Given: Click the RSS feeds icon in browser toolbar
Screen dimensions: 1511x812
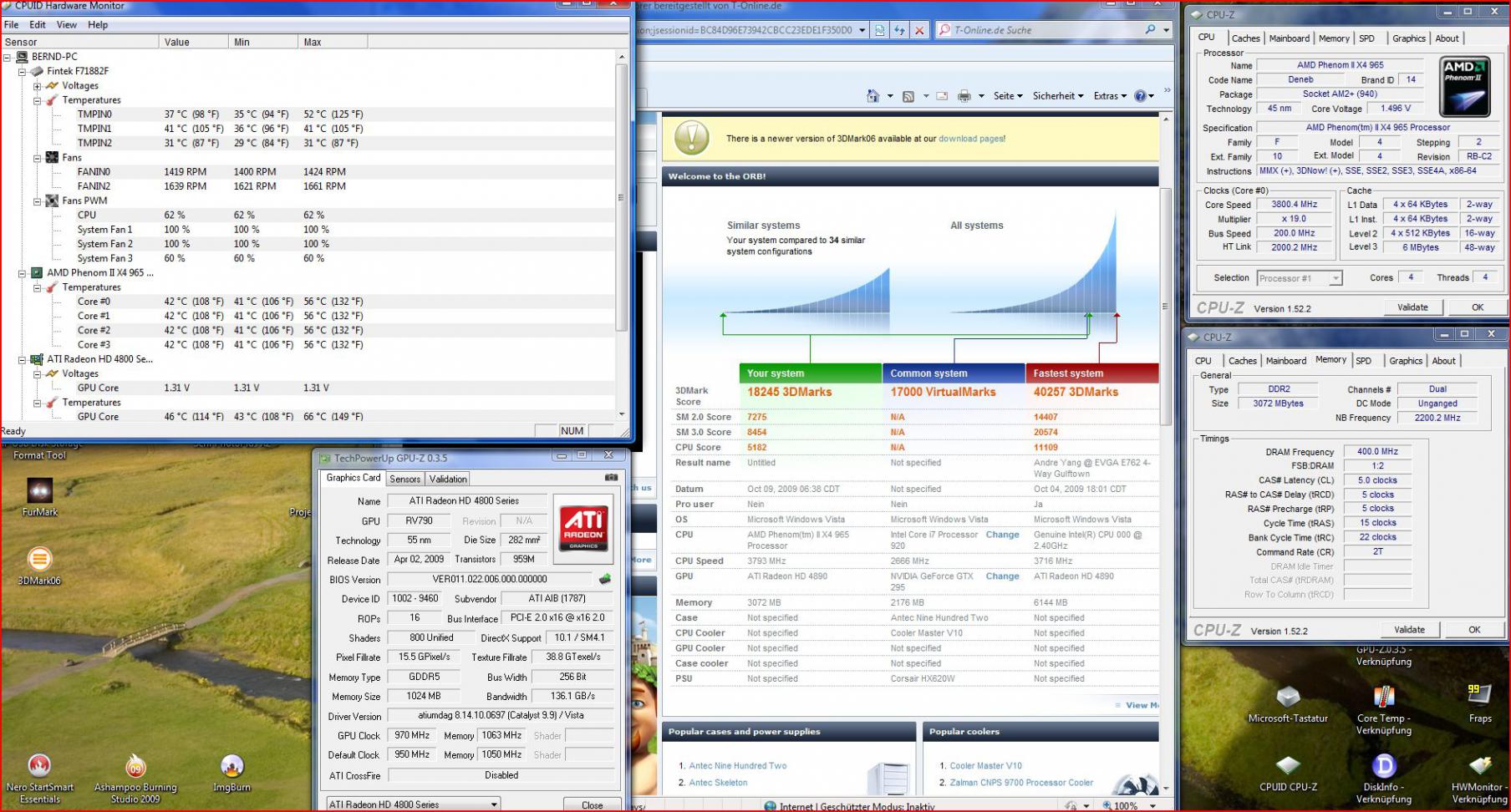Looking at the screenshot, I should (908, 96).
